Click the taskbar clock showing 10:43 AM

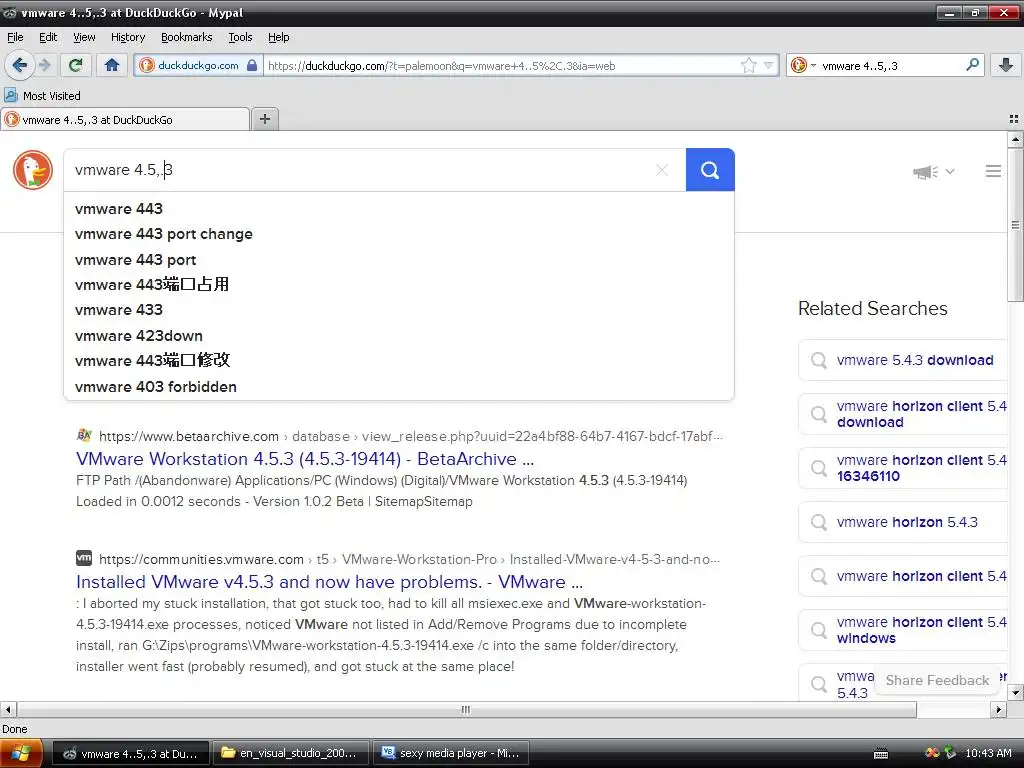click(988, 754)
